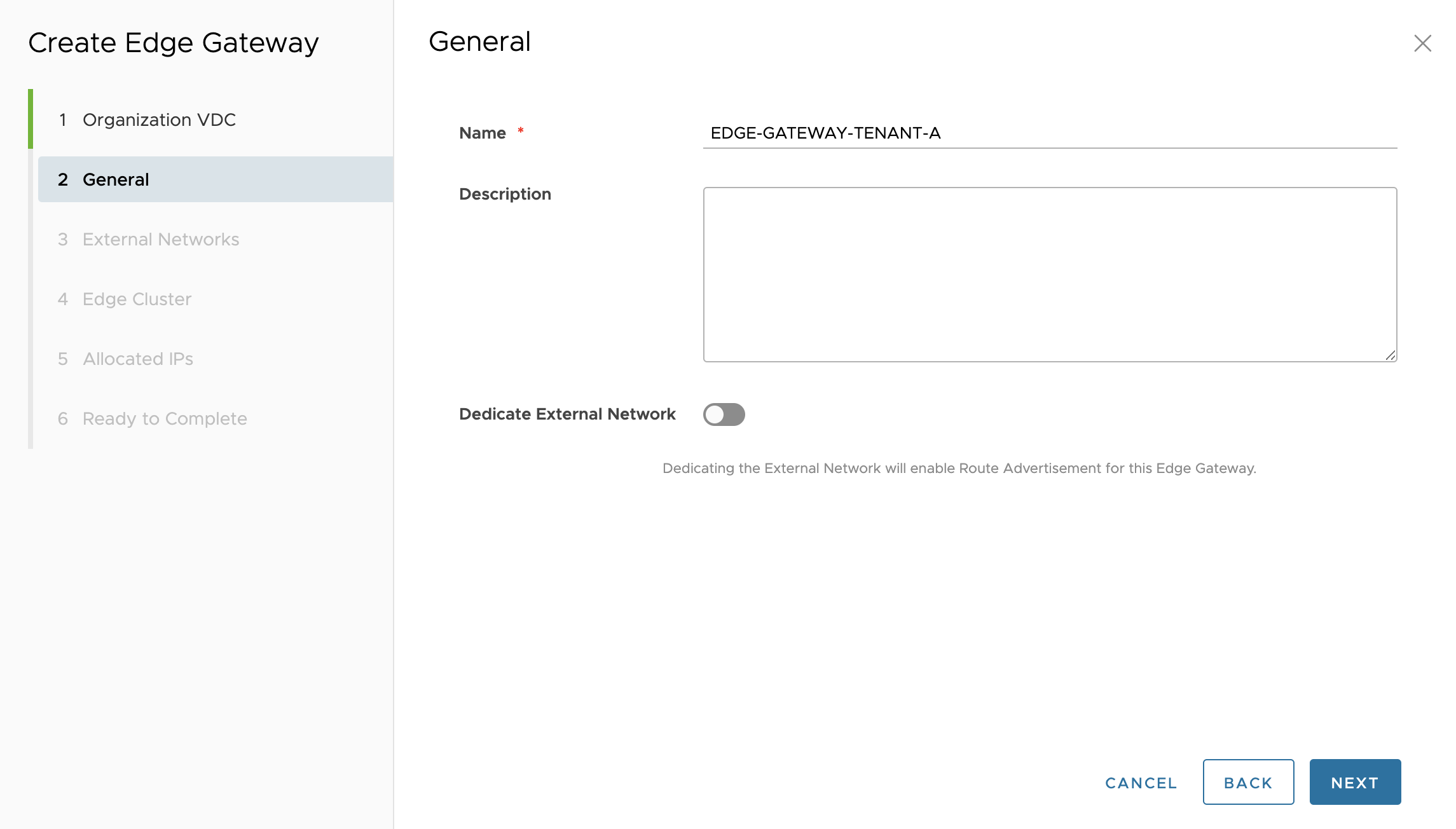
Task: Click the Route Advertisement help text
Action: tap(959, 469)
